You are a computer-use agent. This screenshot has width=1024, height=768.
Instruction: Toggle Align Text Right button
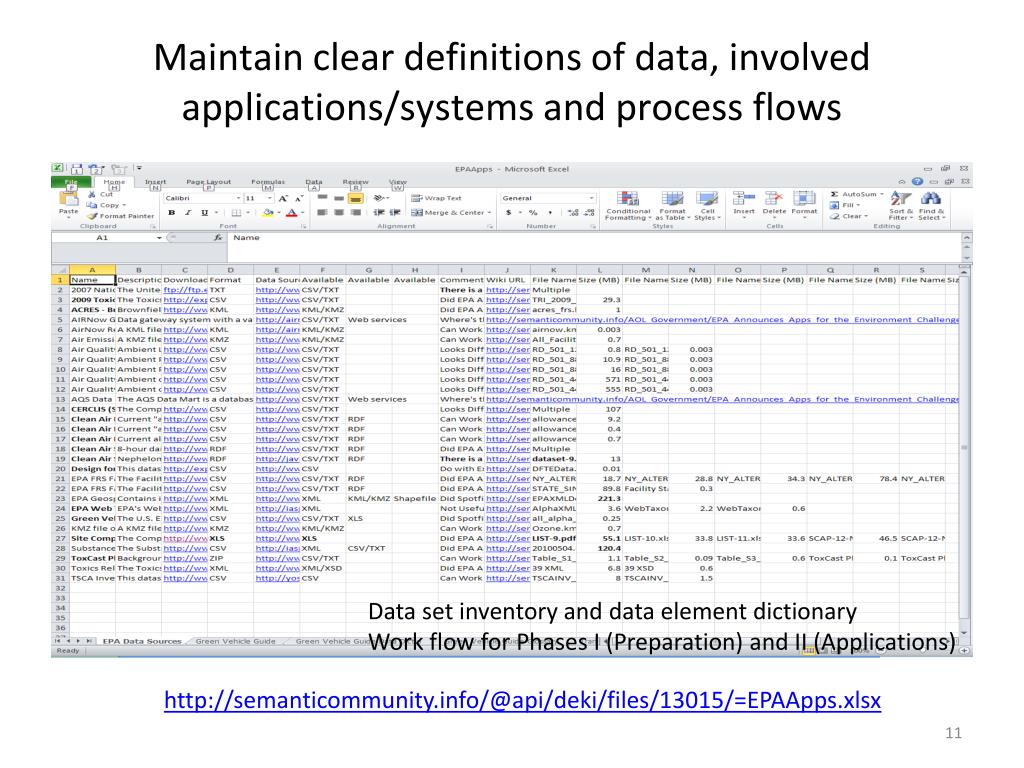[x=355, y=212]
